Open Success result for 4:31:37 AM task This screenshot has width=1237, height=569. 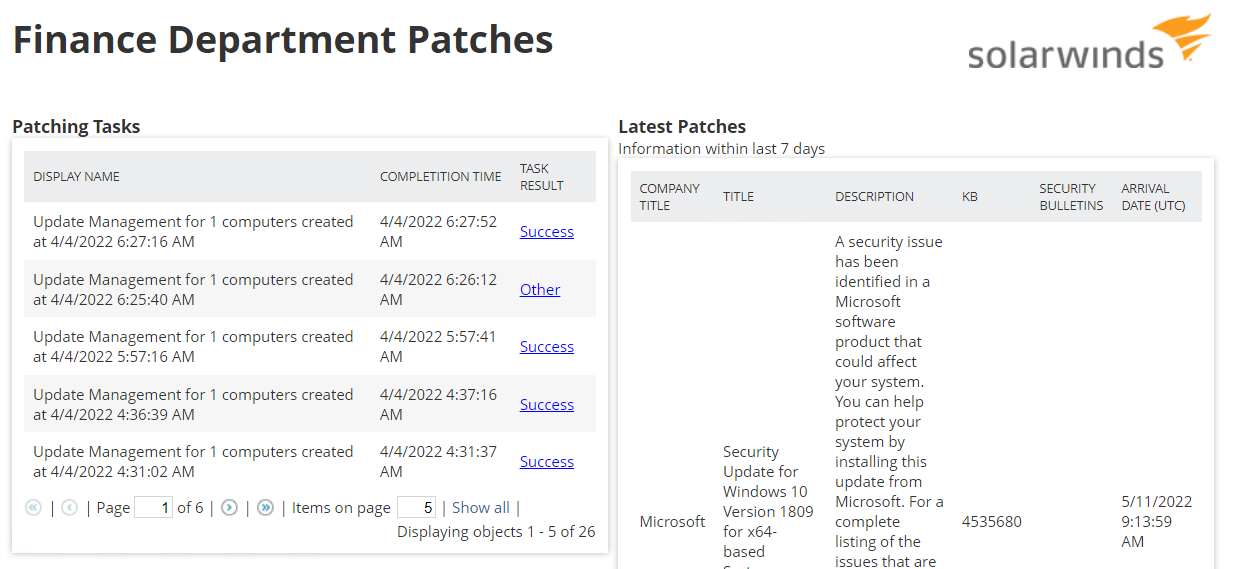coord(546,462)
